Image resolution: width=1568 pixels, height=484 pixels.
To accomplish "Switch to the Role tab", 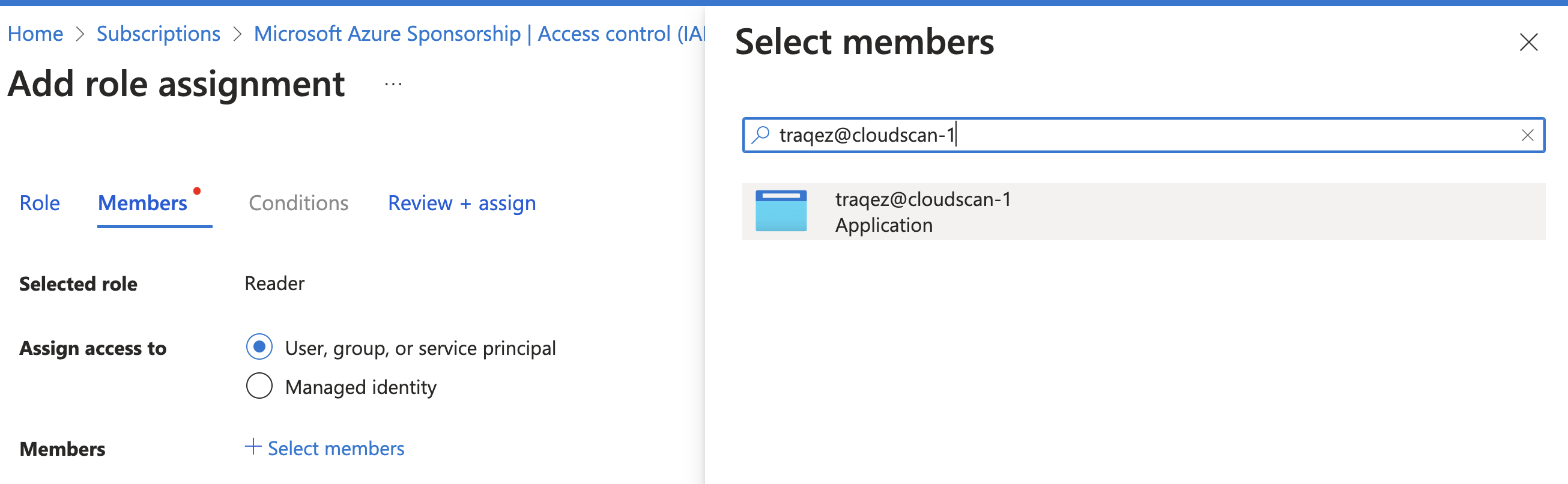I will coord(40,204).
